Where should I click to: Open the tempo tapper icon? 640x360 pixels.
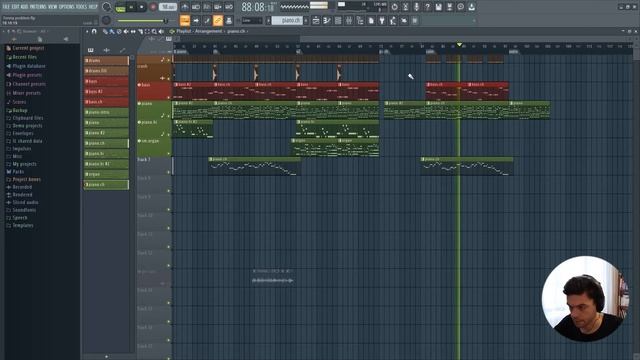393,20
